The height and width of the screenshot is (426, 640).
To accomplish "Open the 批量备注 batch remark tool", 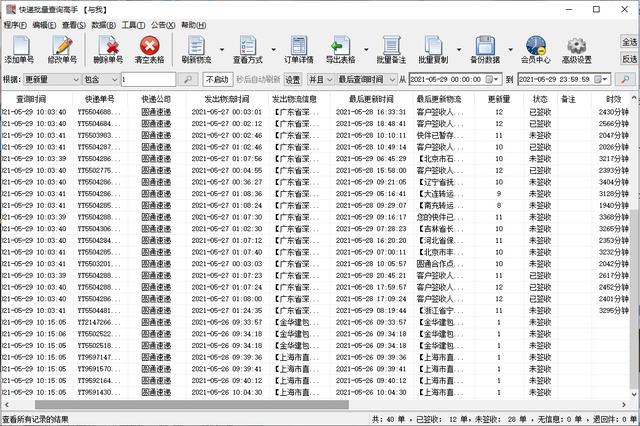I will coord(391,49).
